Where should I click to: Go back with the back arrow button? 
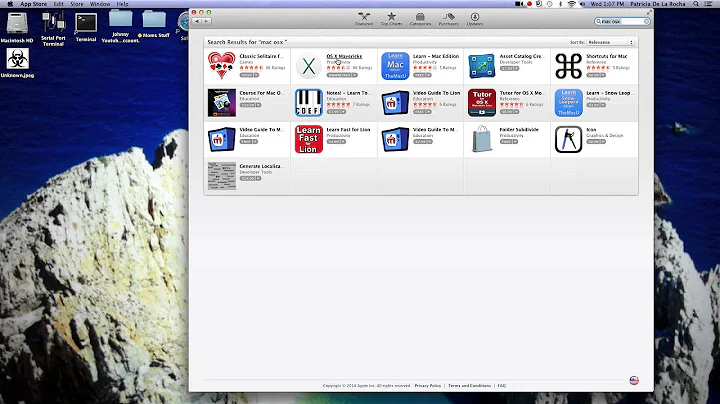[x=197, y=21]
